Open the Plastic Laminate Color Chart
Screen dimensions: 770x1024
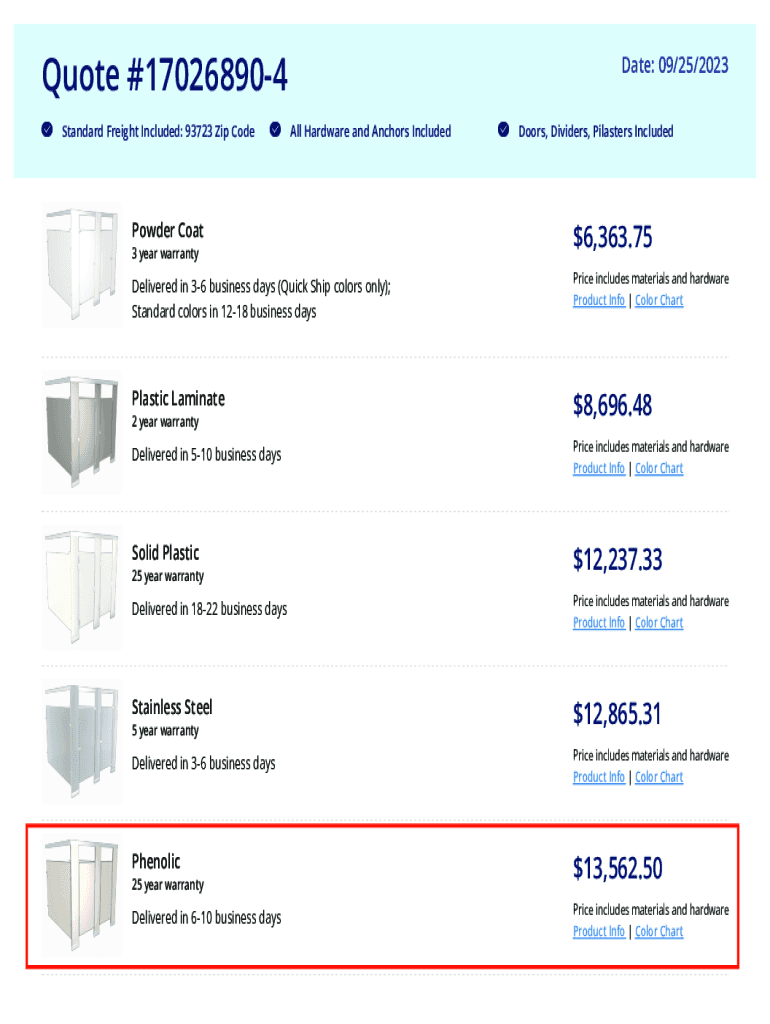(659, 468)
